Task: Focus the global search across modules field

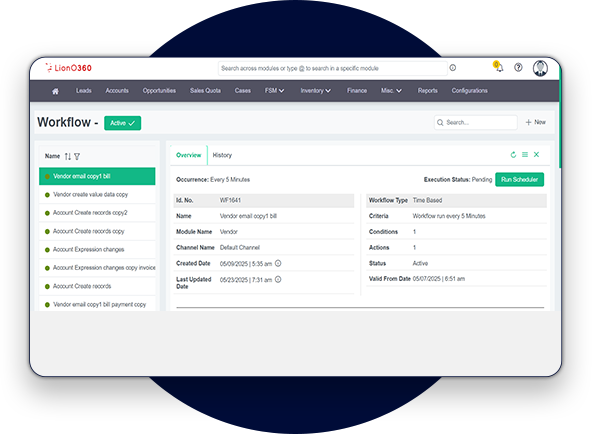Action: pos(333,68)
